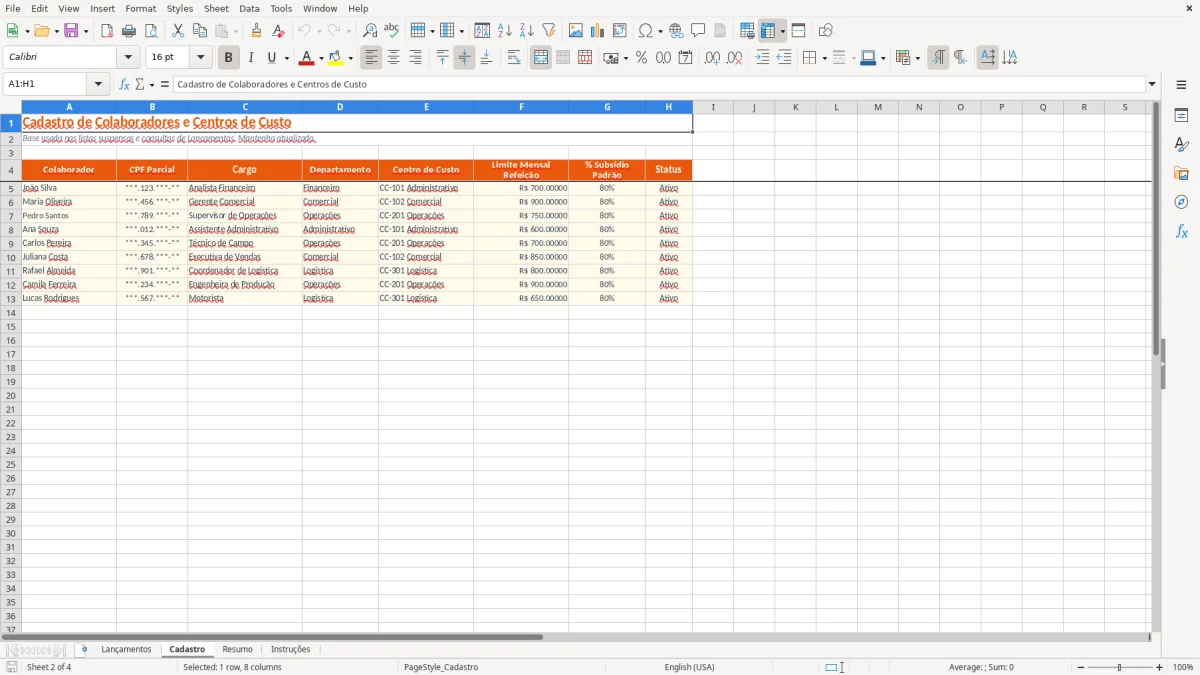
Task: Click the Define Print Area icon
Action: pos(747,31)
